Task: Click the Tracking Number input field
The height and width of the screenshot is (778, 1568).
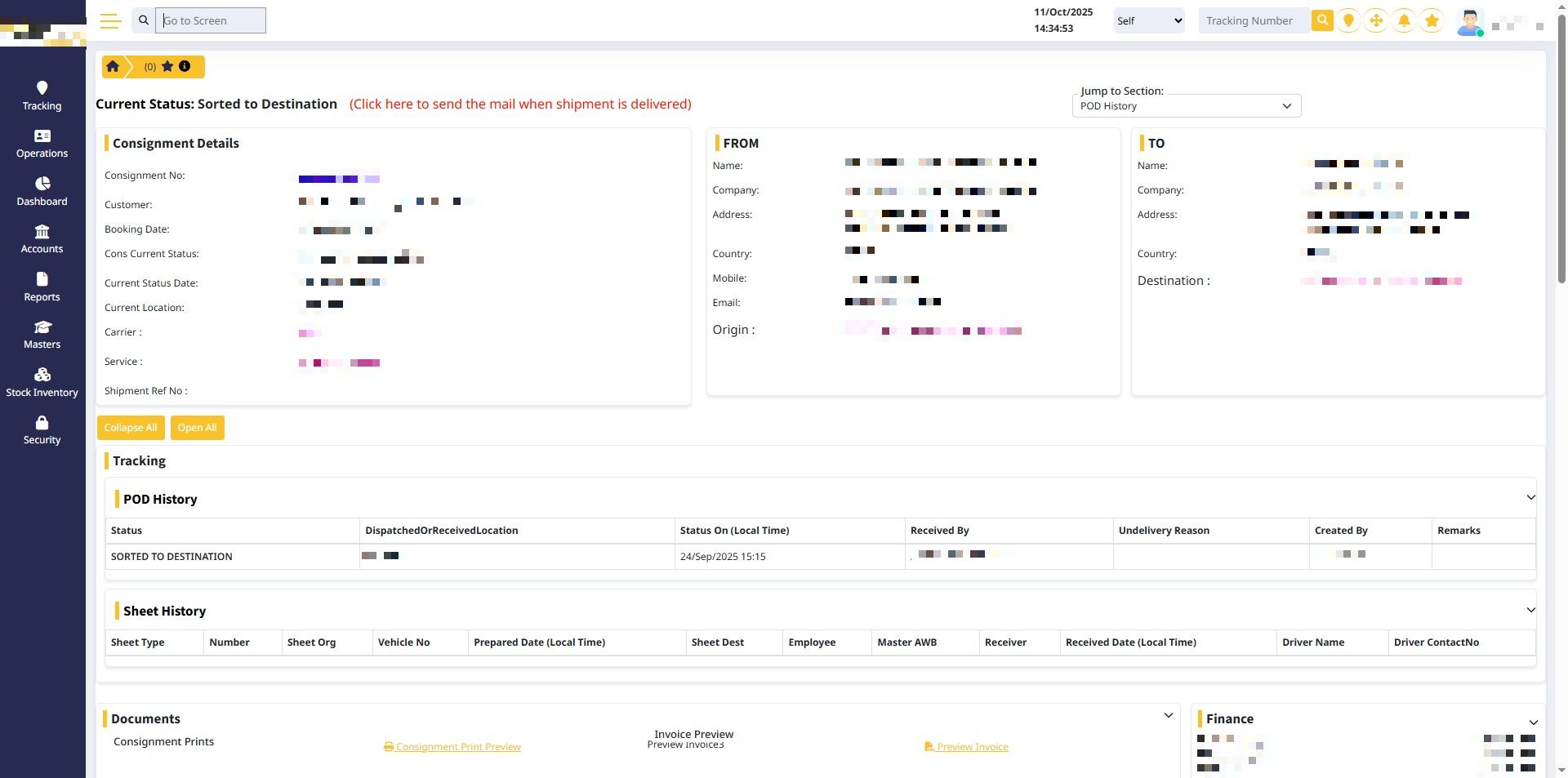Action: pos(1254,21)
